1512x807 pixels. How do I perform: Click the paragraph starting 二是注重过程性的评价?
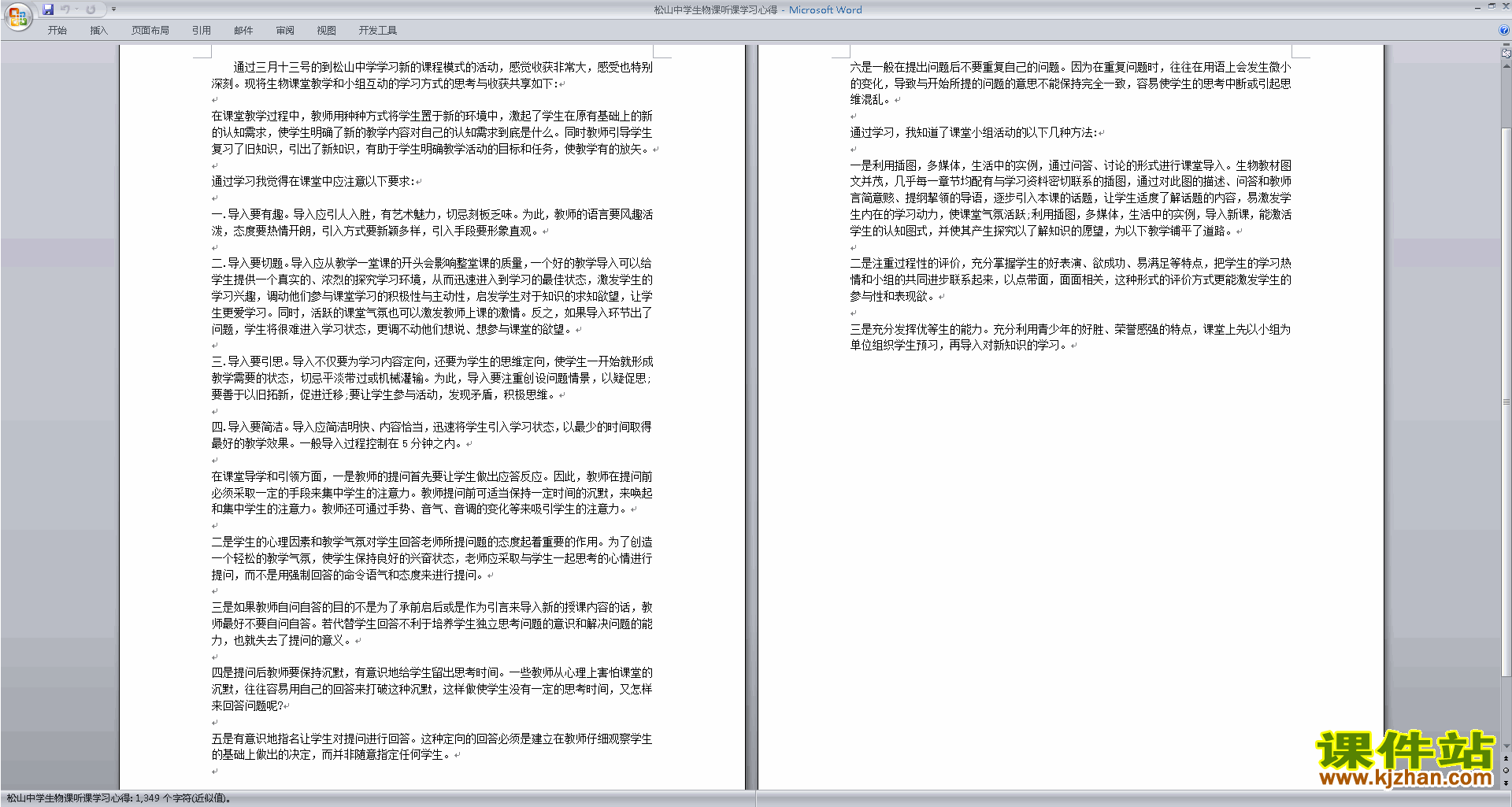tap(1070, 279)
